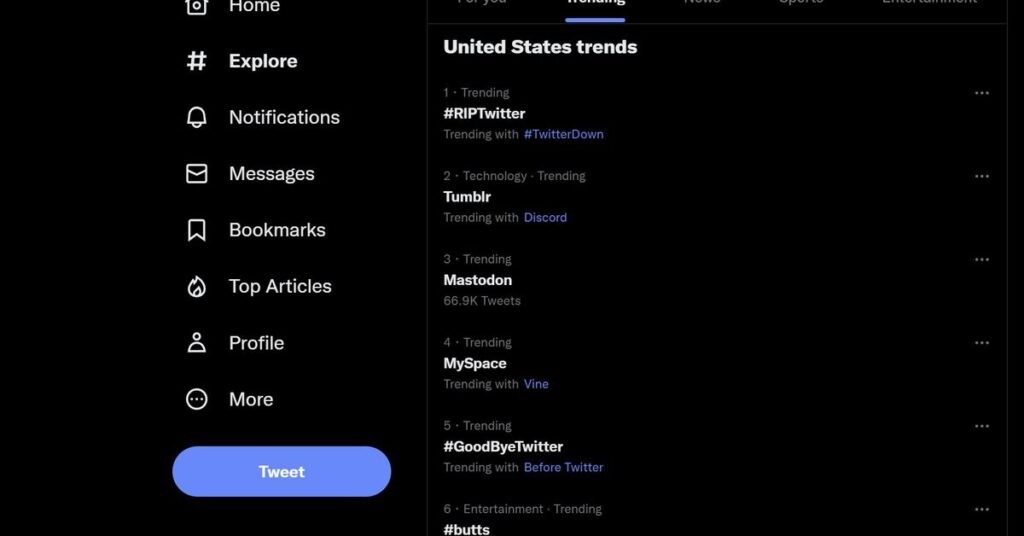The width and height of the screenshot is (1024, 536).
Task: Click the Top Articles flame icon
Action: [x=197, y=287]
